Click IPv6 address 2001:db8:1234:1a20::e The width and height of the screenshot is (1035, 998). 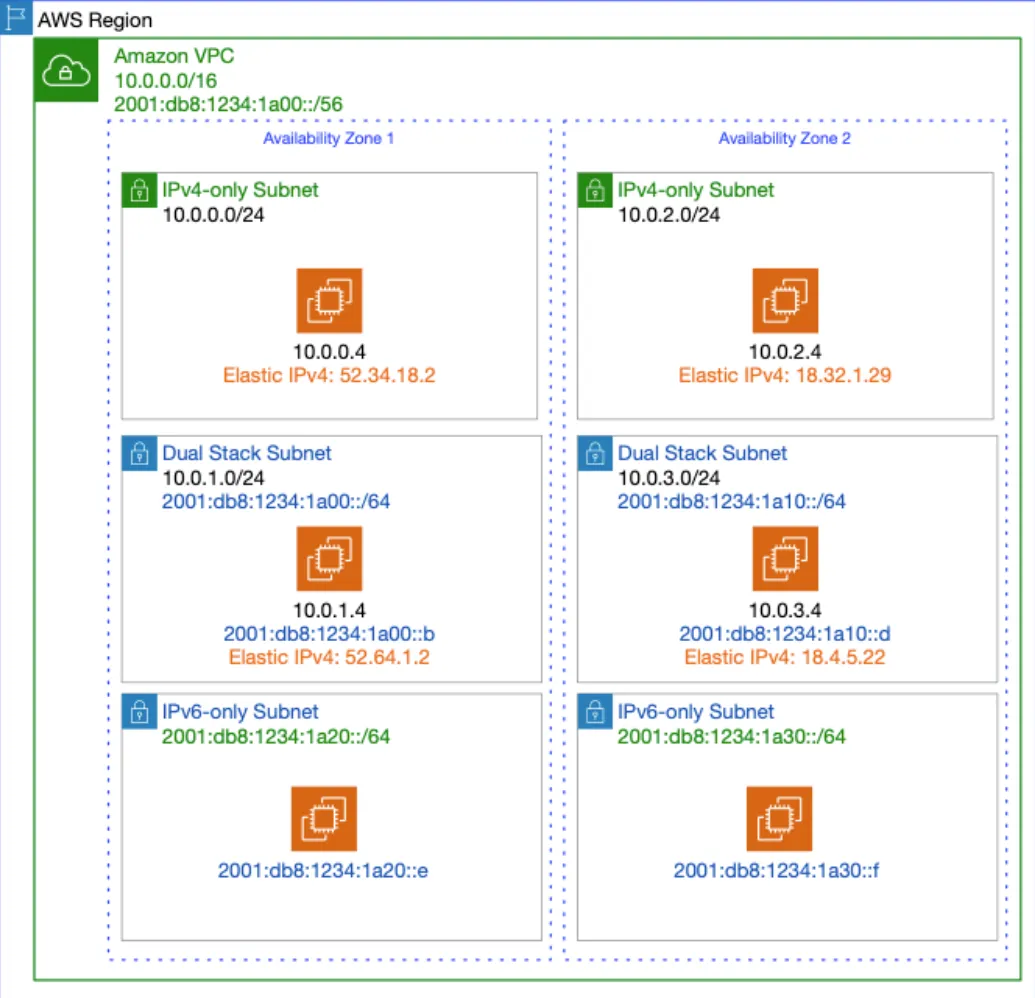[x=323, y=871]
